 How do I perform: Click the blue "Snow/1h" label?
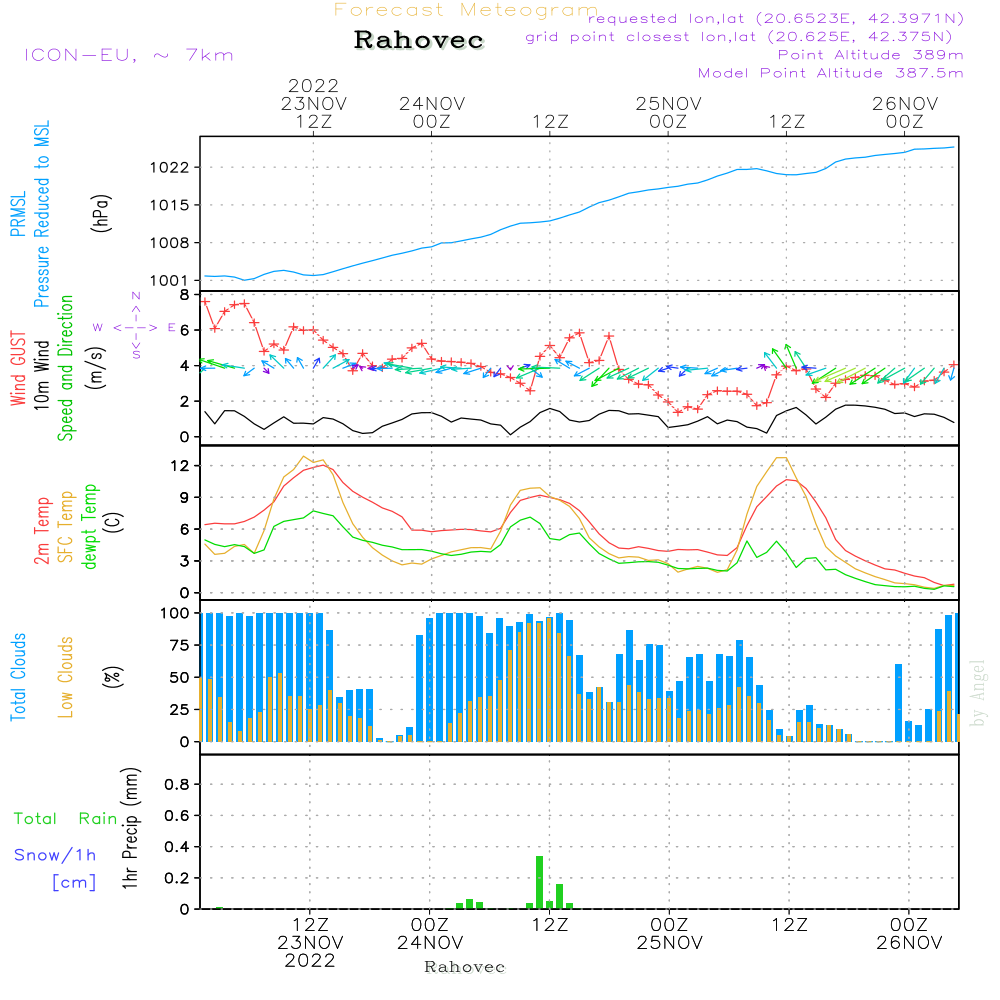click(55, 855)
